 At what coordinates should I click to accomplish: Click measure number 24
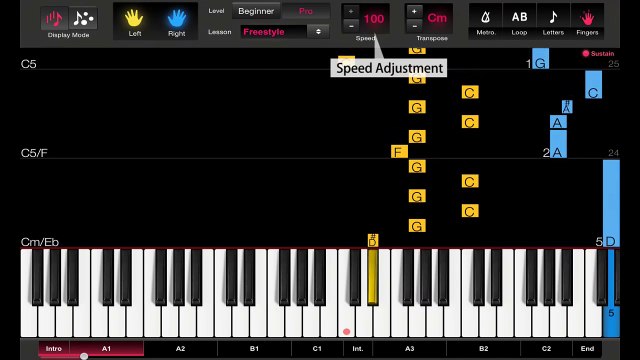click(613, 153)
